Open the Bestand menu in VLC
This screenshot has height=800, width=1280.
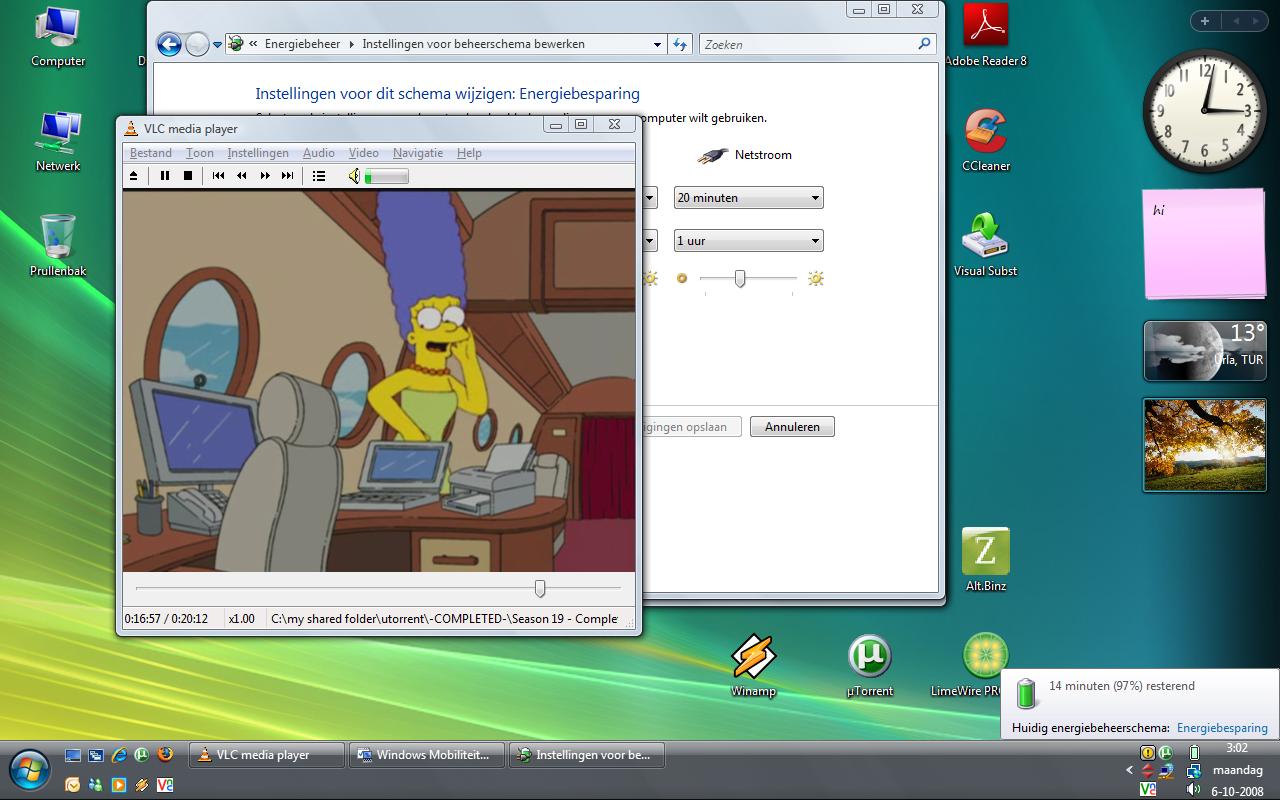pos(151,153)
